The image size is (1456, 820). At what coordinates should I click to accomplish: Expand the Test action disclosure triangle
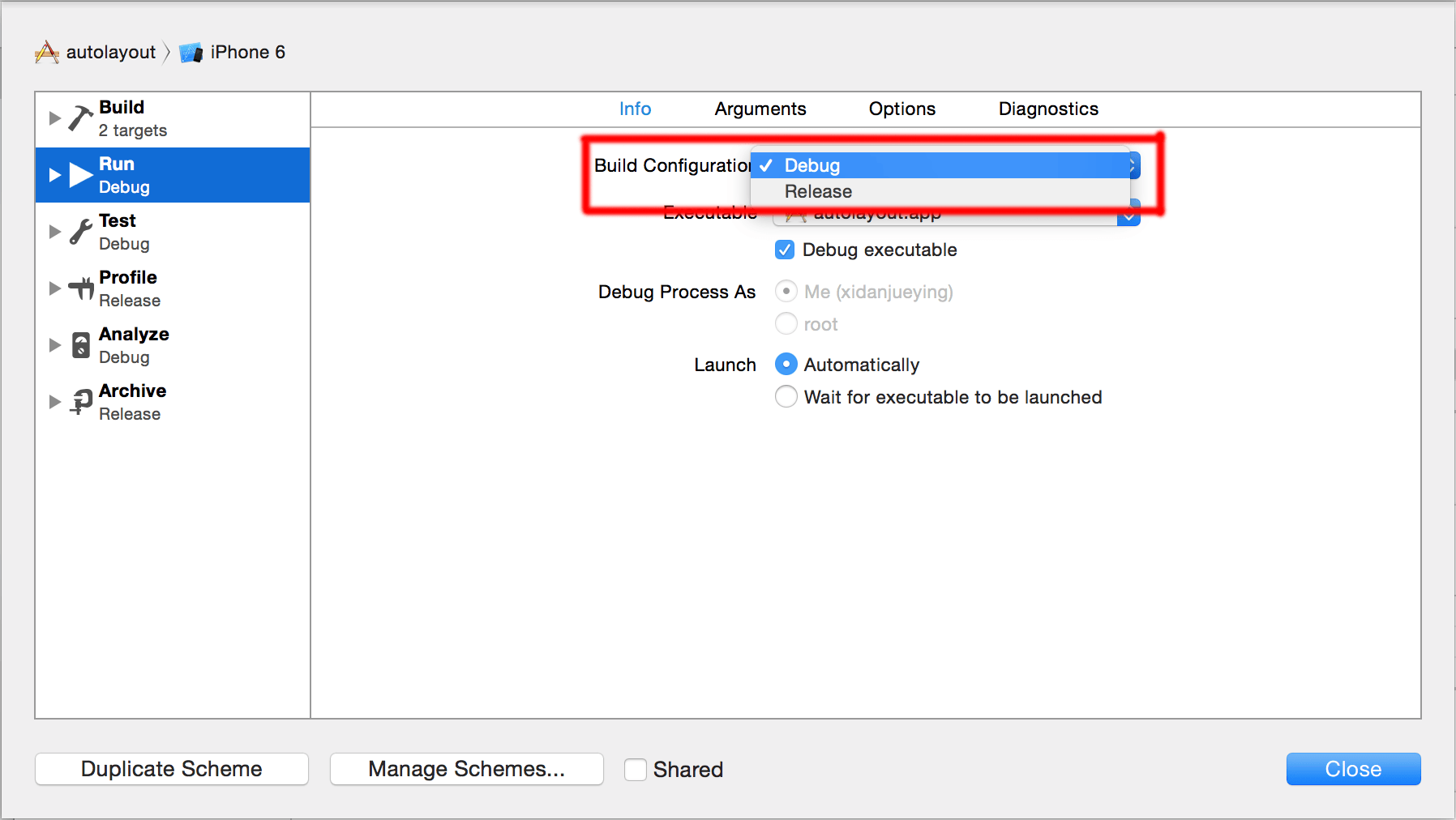tap(55, 232)
